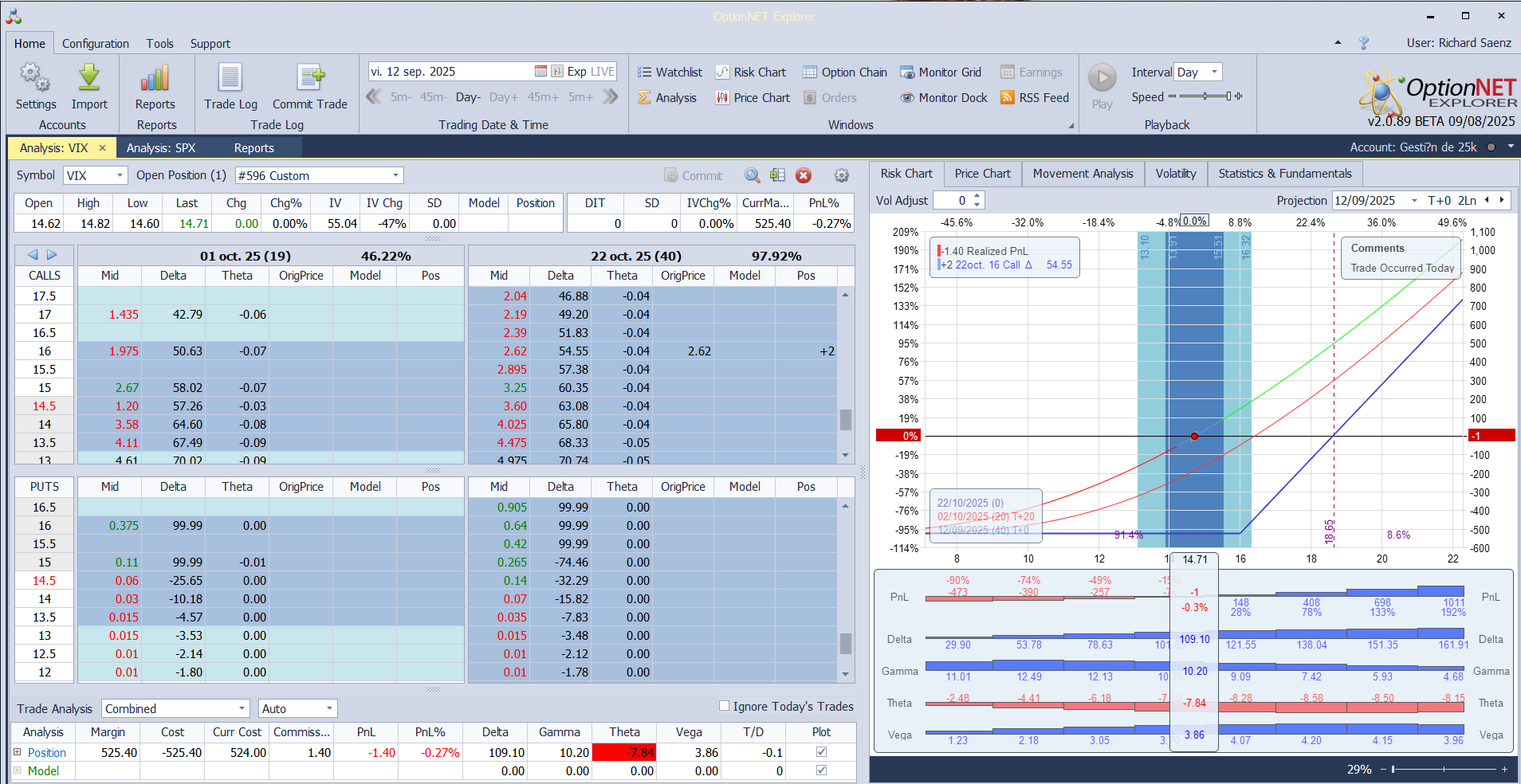Click the double-left rewind arrows icon
Screen dimensions: 1521x784
click(x=373, y=97)
